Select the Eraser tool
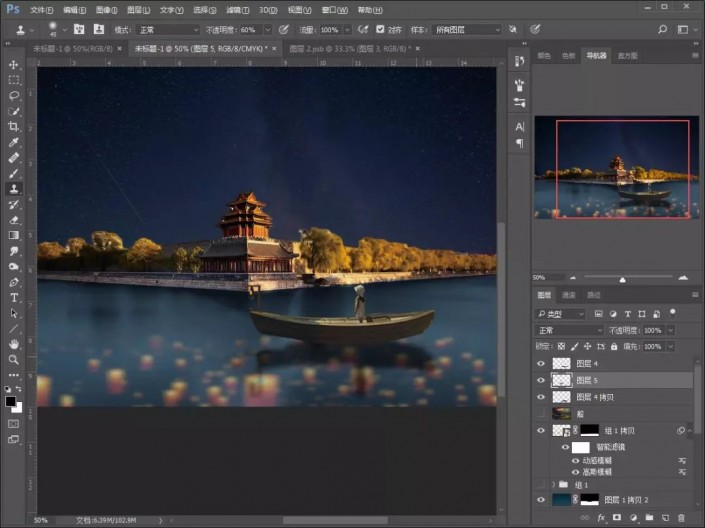The height and width of the screenshot is (528, 705). (x=13, y=219)
